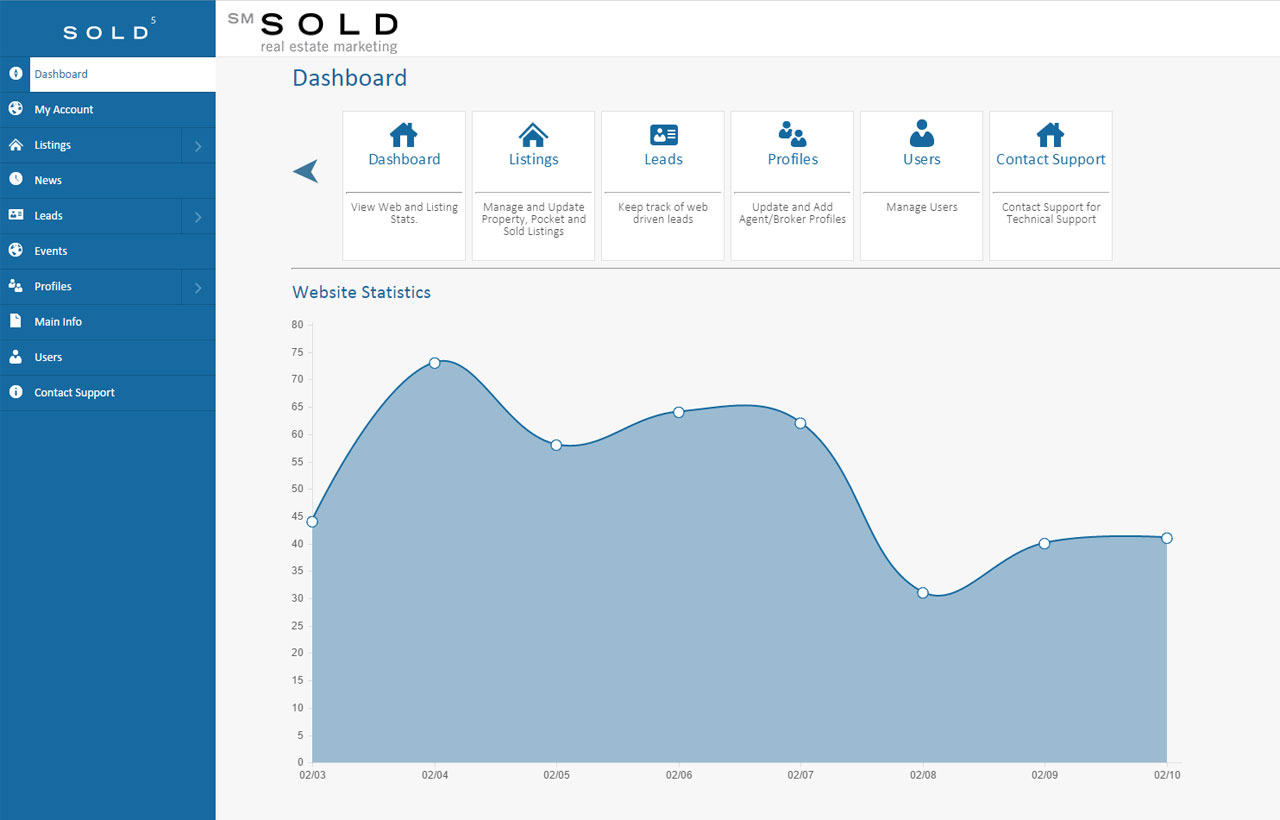1280x820 pixels.
Task: Click the Contact Support tile house icon
Action: (1050, 135)
